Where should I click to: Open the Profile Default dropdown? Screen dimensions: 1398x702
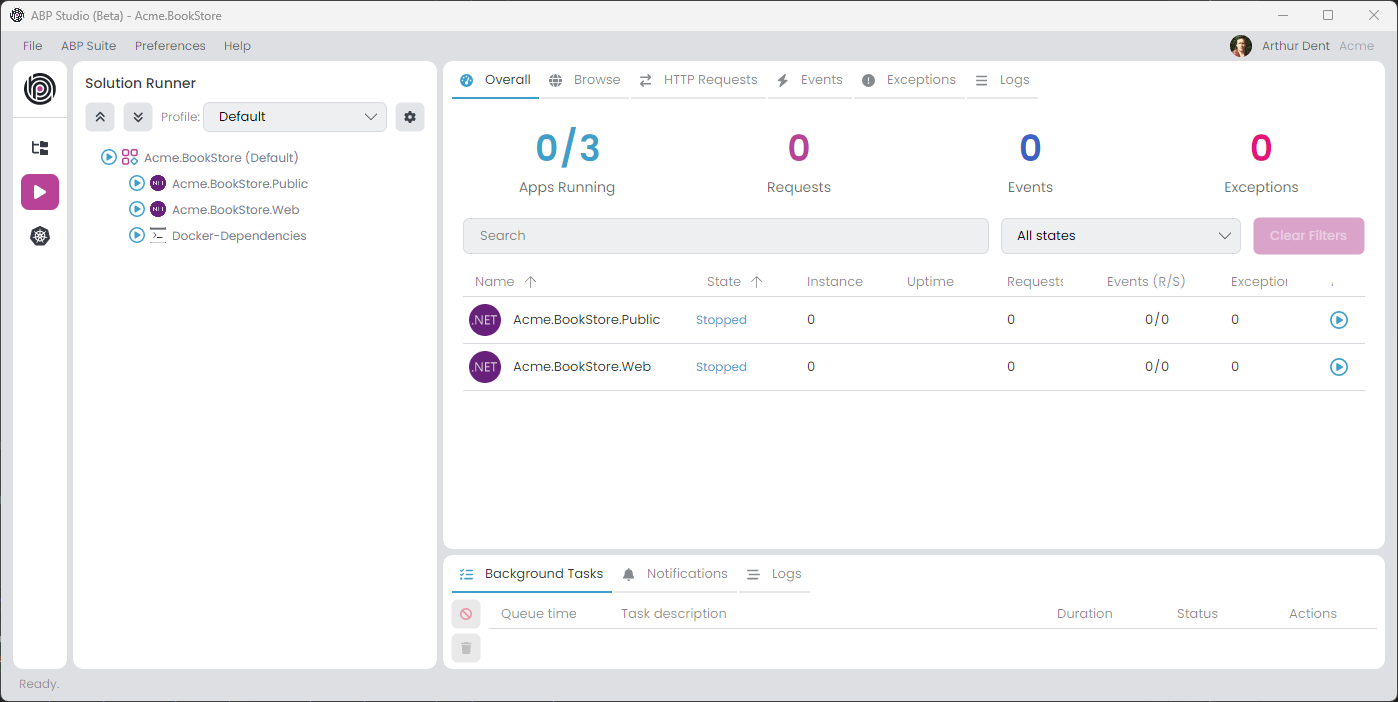pos(295,117)
